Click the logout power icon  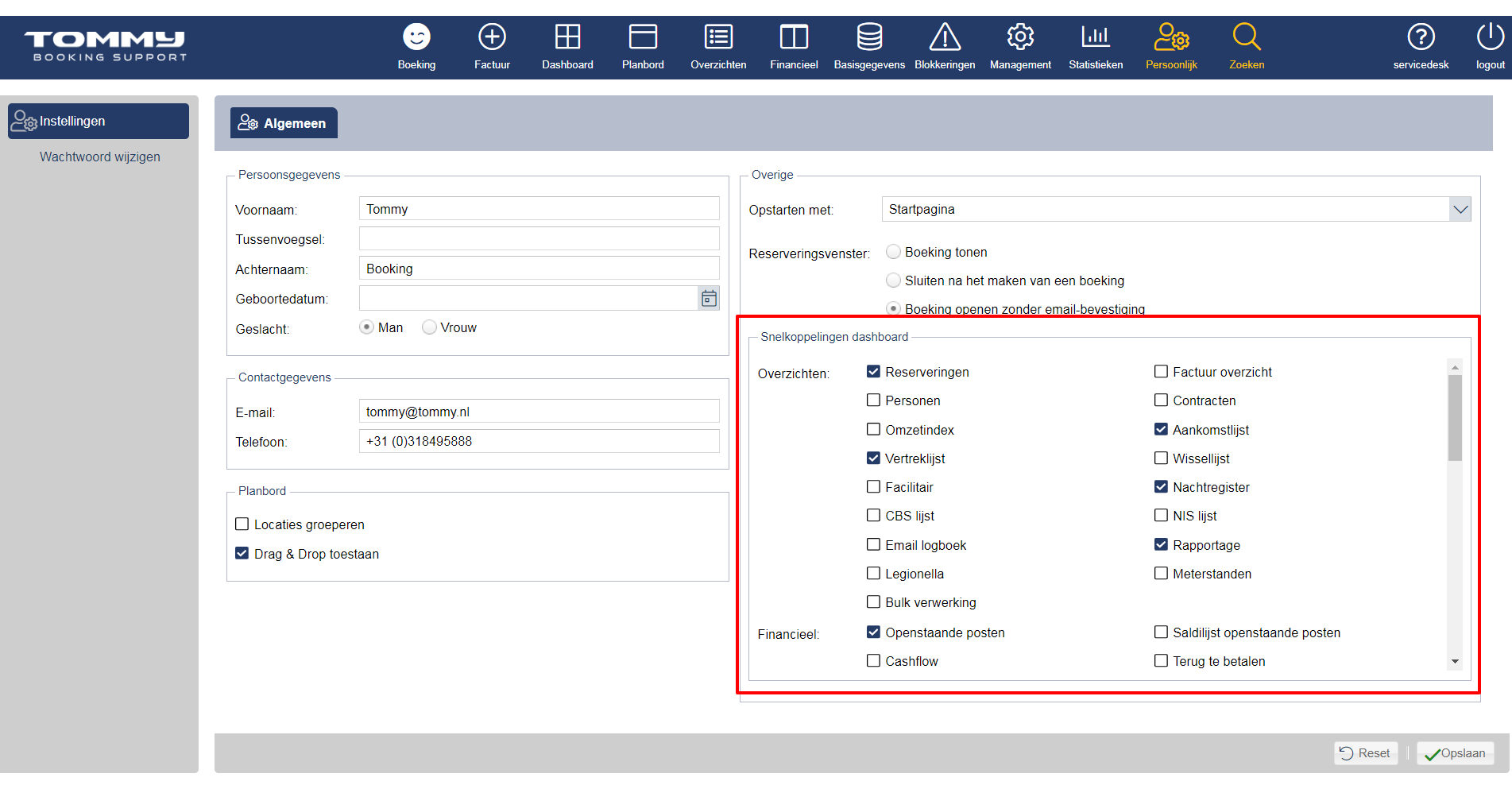[x=1490, y=37]
